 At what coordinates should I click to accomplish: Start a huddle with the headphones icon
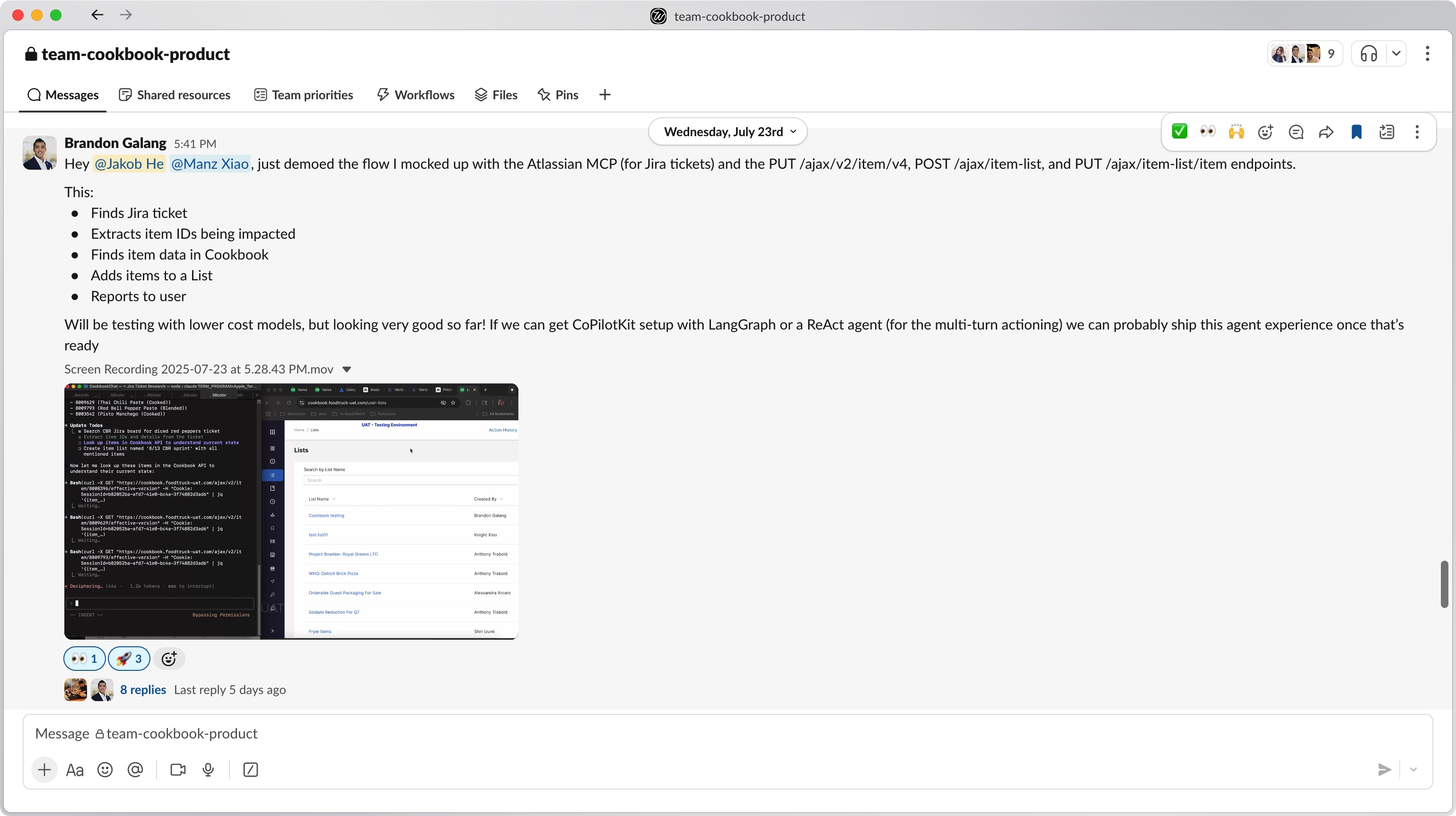(x=1369, y=53)
